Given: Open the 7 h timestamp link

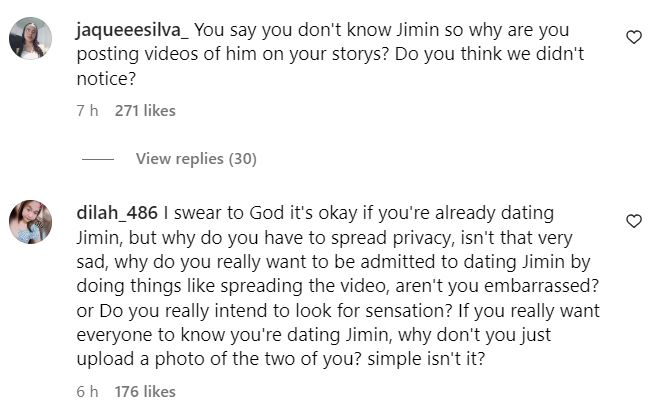Looking at the screenshot, I should click(86, 111).
